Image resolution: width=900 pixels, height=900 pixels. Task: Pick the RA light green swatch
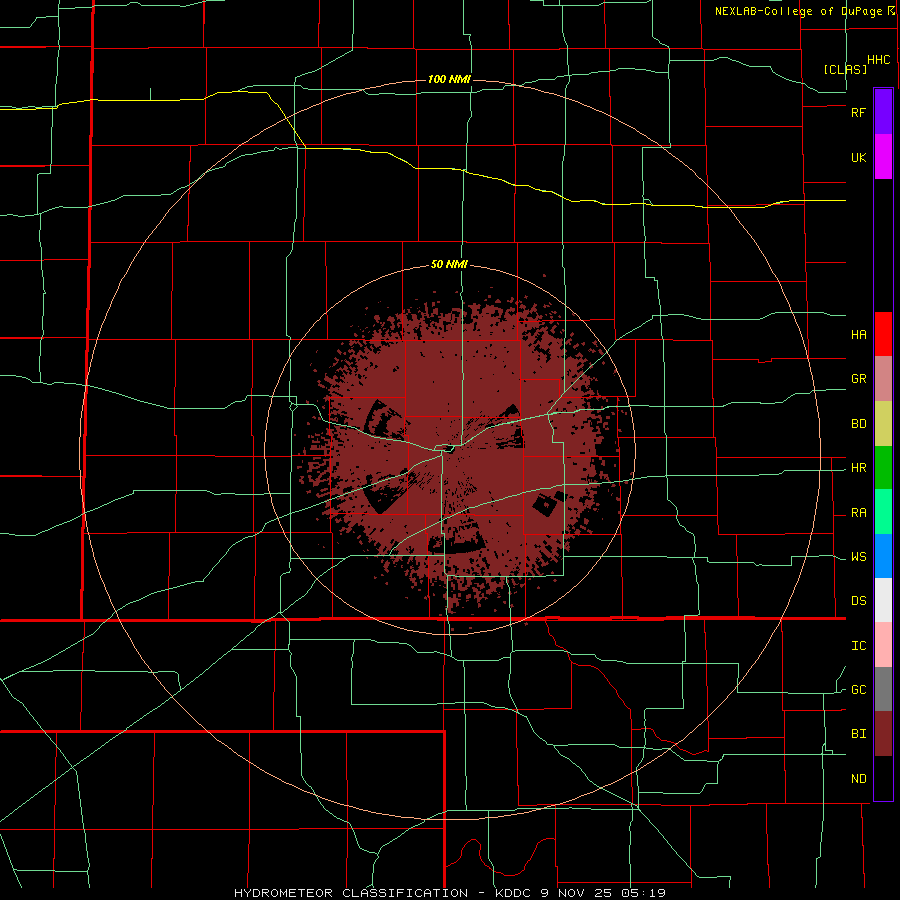883,512
